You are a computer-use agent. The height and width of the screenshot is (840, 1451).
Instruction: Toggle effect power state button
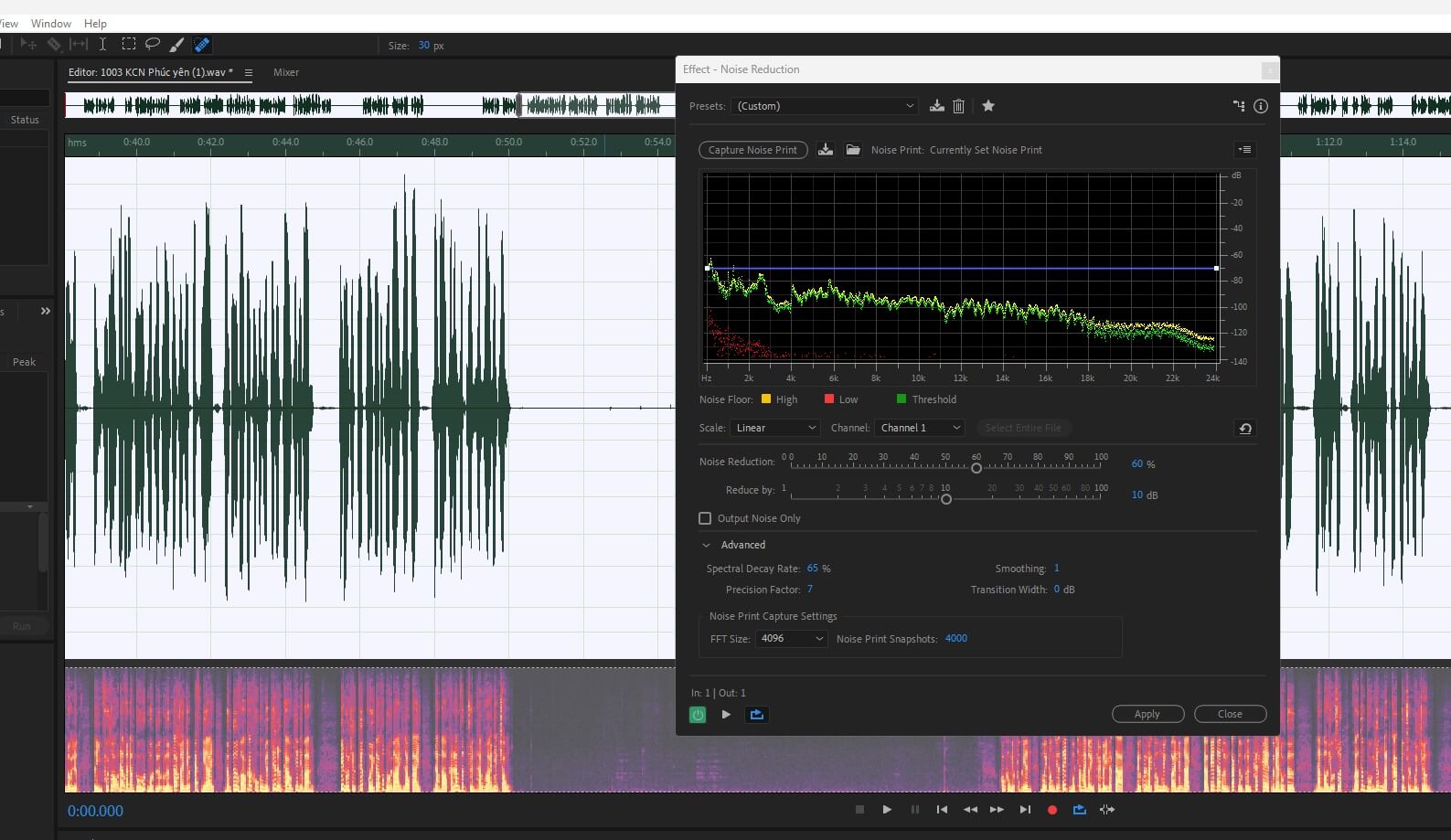698,715
